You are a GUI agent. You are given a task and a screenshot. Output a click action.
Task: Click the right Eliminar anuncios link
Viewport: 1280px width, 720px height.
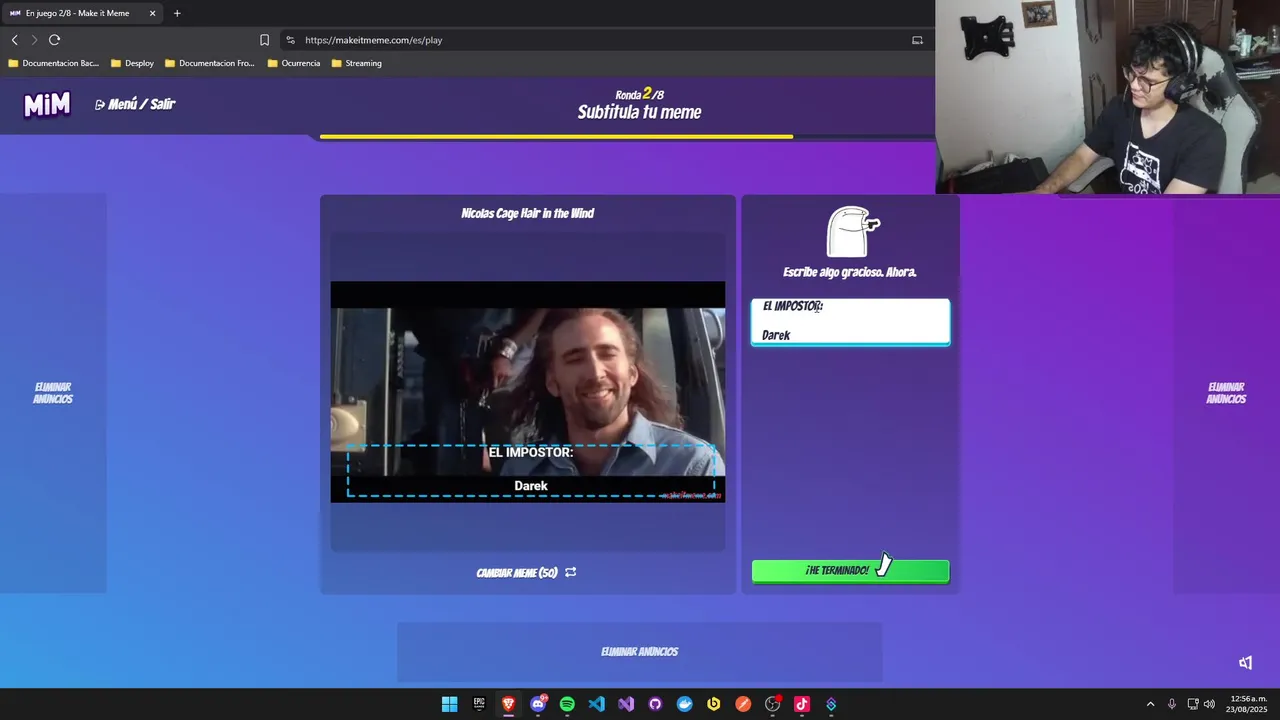coord(1226,393)
